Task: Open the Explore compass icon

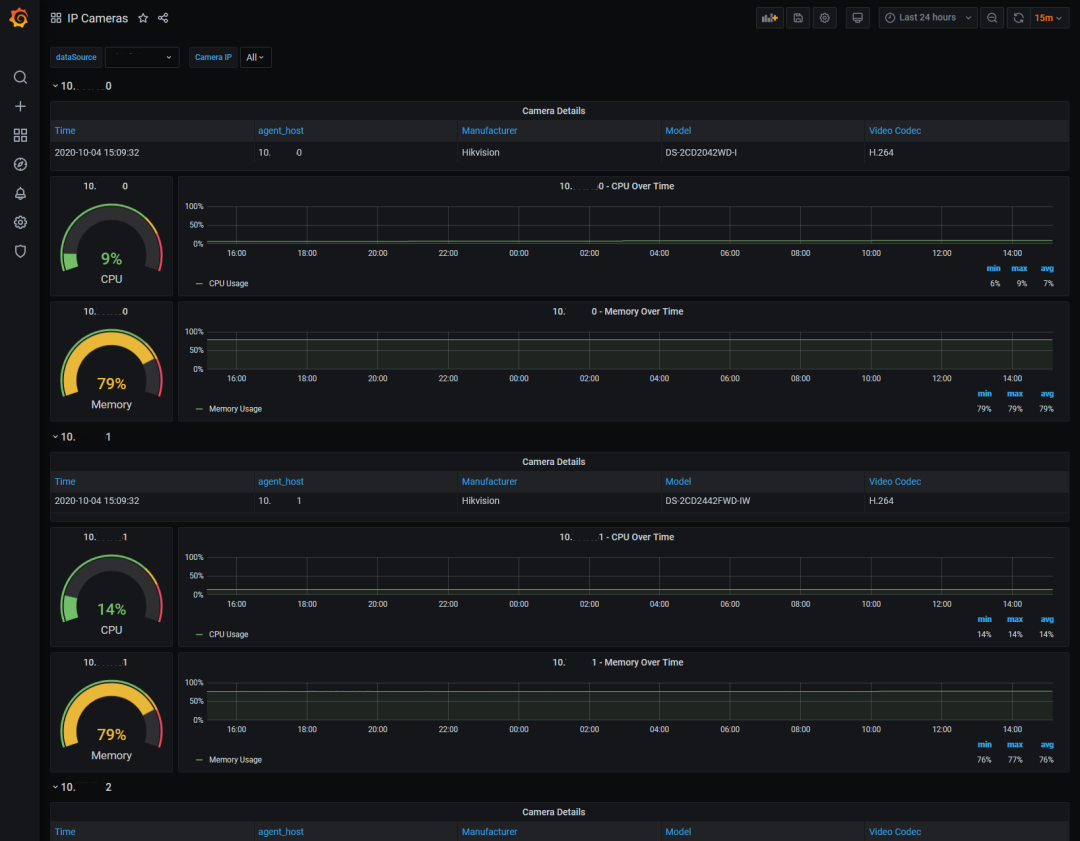Action: (21, 164)
